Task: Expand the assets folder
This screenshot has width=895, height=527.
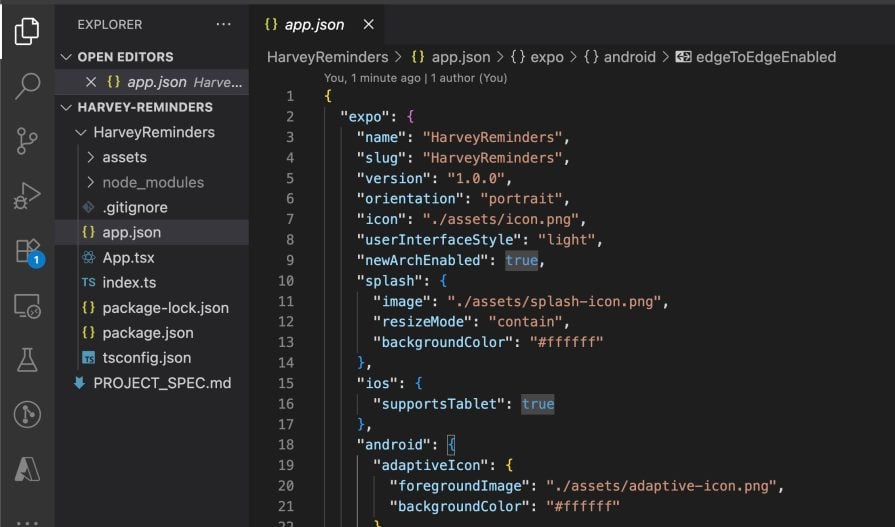Action: coord(124,157)
